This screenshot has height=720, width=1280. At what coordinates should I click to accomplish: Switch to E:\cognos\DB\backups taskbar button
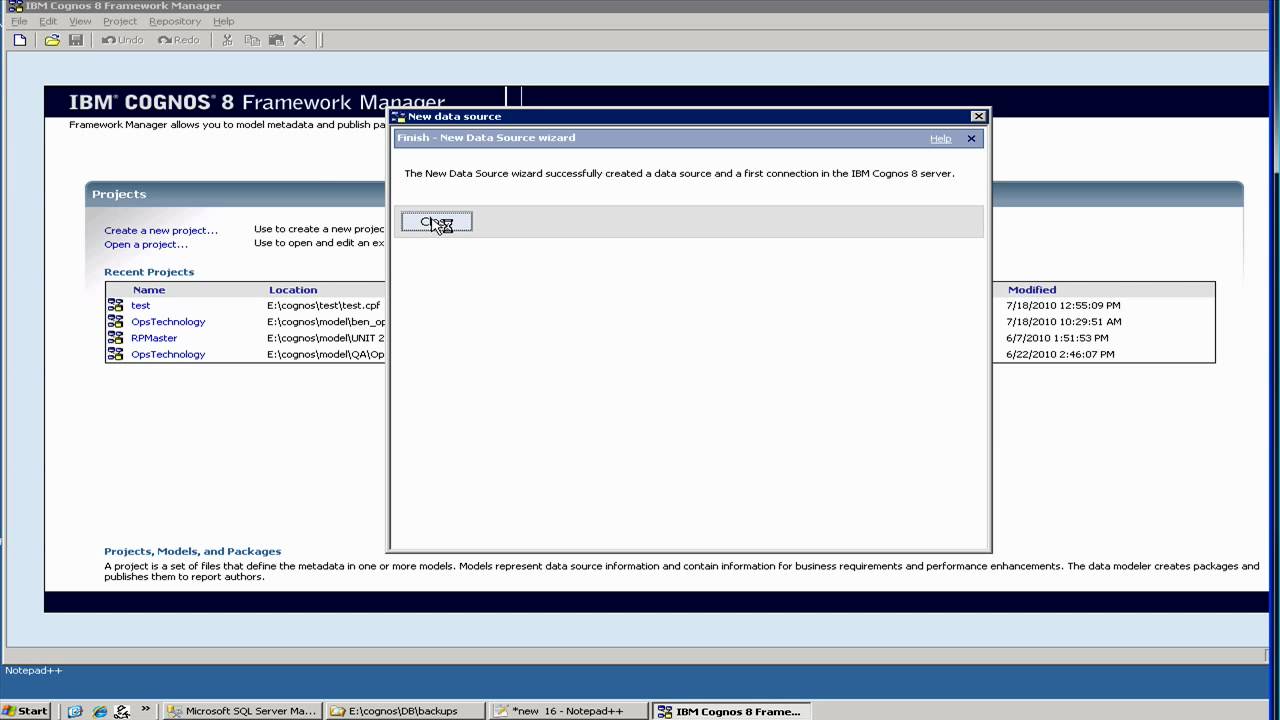point(406,711)
